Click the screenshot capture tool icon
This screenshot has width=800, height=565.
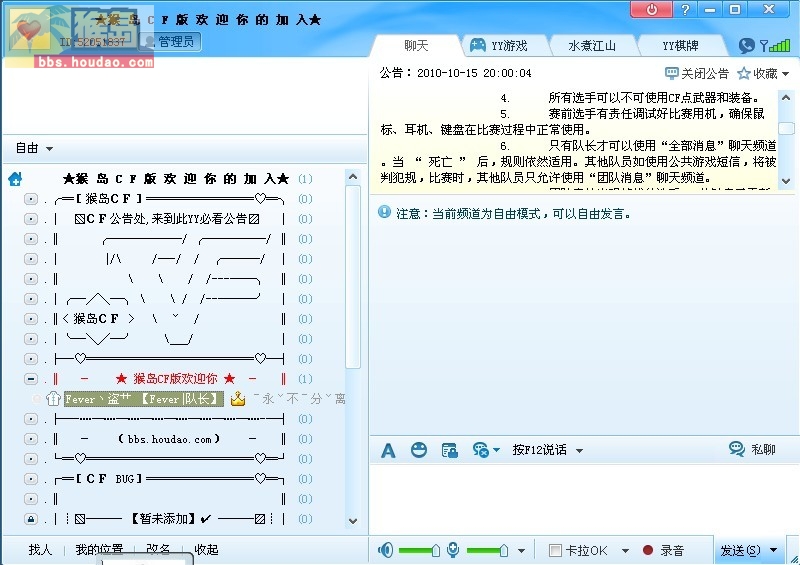pos(449,450)
